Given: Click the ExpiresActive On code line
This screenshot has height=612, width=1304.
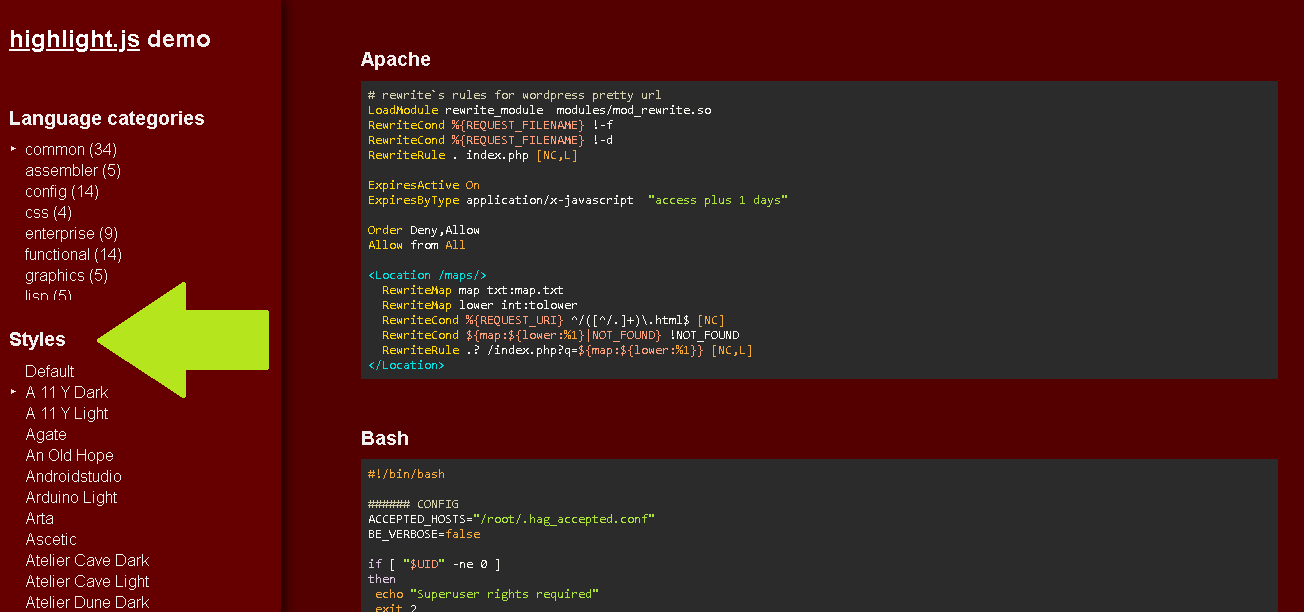Looking at the screenshot, I should (424, 185).
